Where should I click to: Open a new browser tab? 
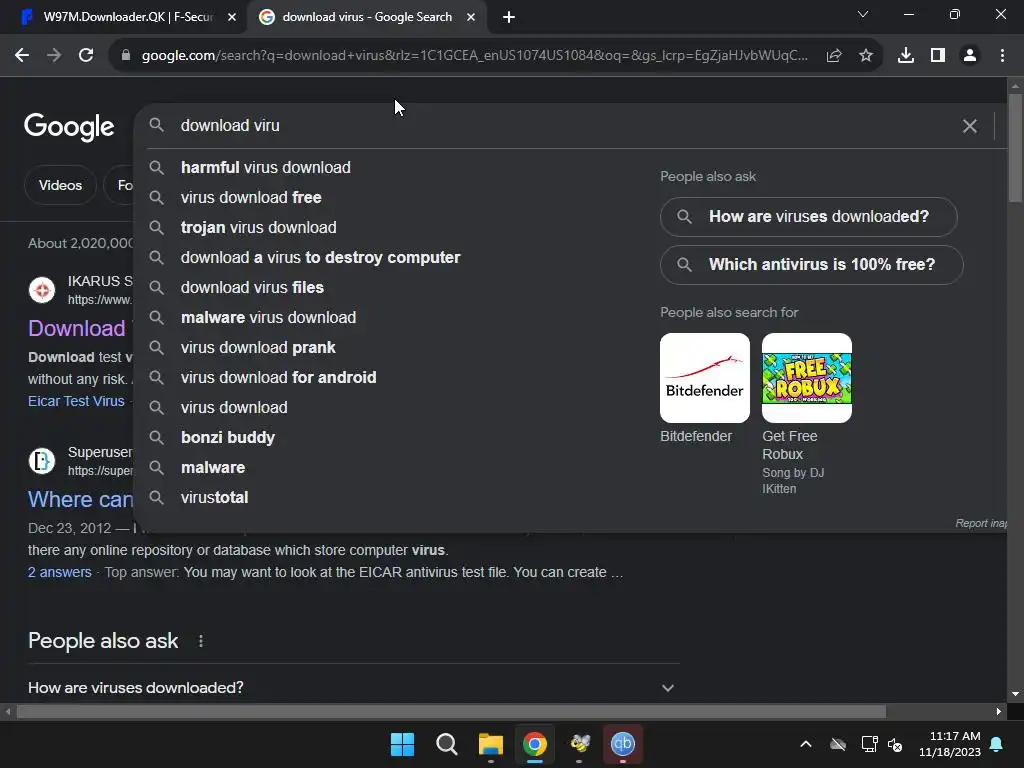pos(509,18)
